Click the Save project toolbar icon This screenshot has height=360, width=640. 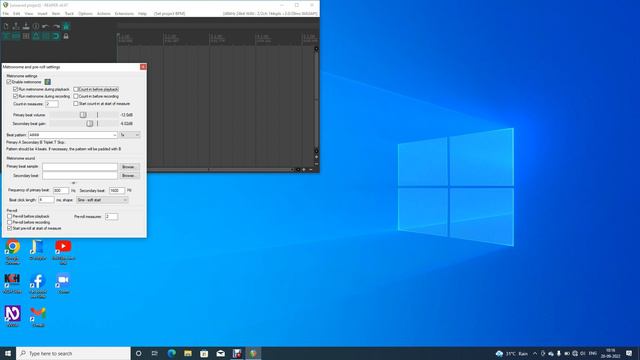pyautogui.click(x=26, y=26)
